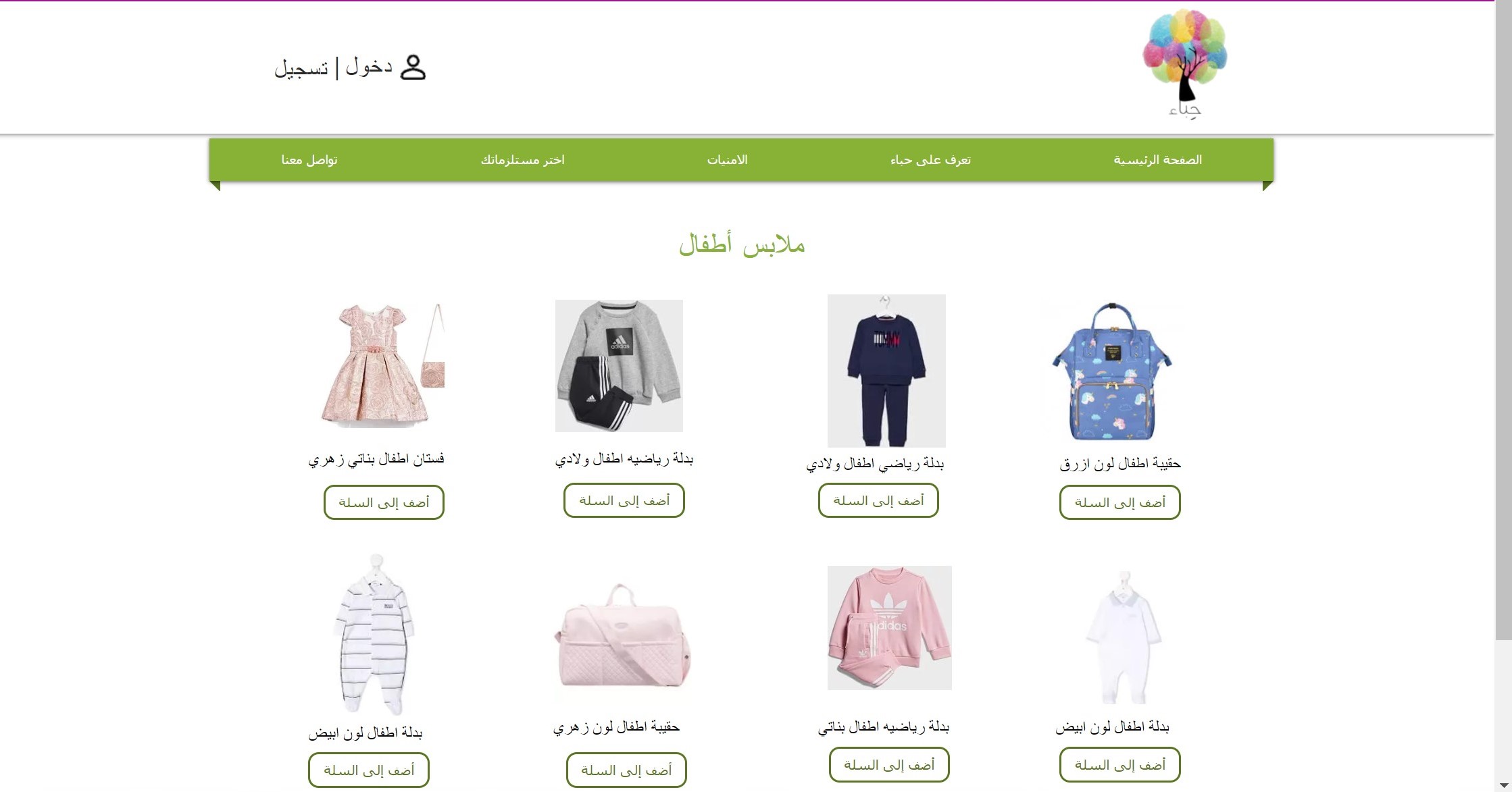Click تواصل معنا in navigation bar

tap(309, 160)
